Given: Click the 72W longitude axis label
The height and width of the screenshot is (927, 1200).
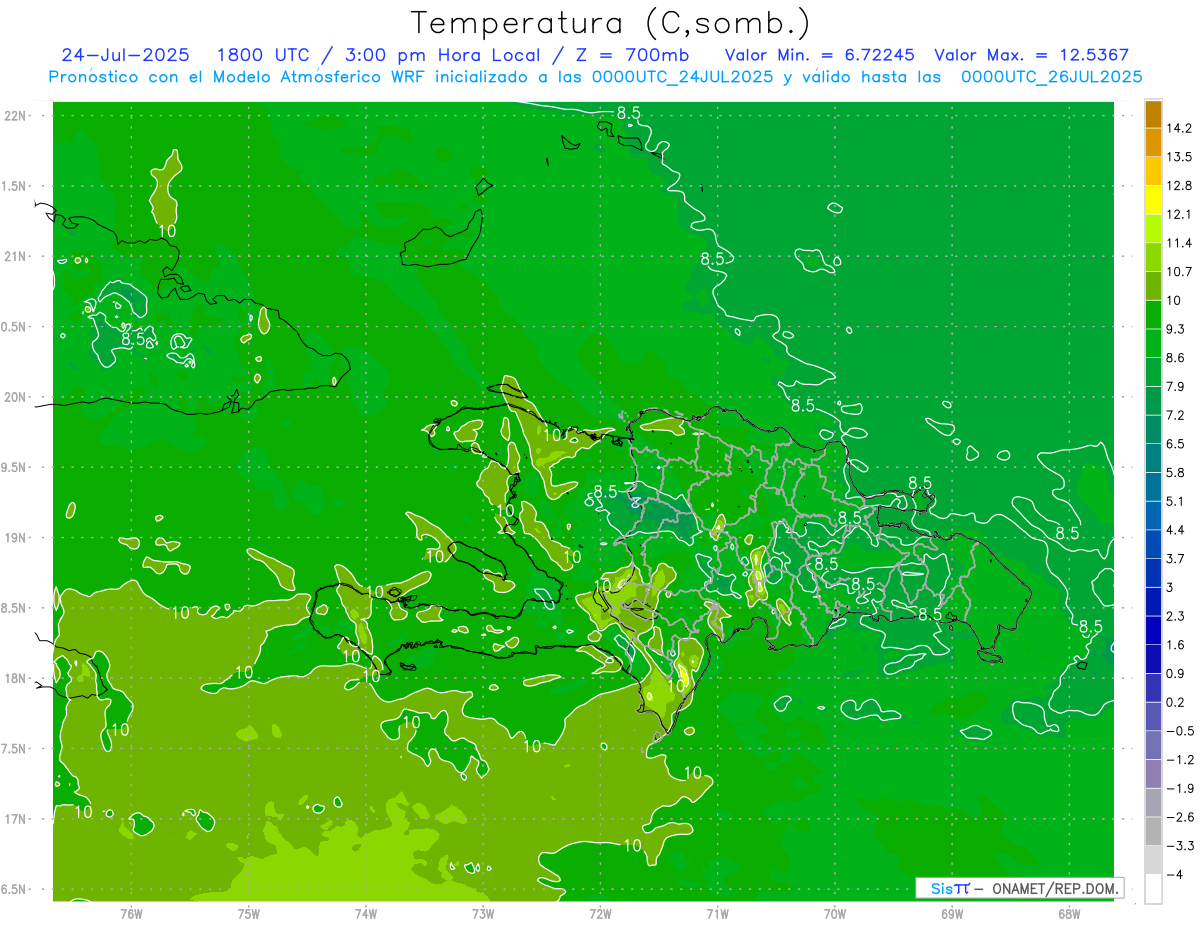Looking at the screenshot, I should pyautogui.click(x=600, y=914).
